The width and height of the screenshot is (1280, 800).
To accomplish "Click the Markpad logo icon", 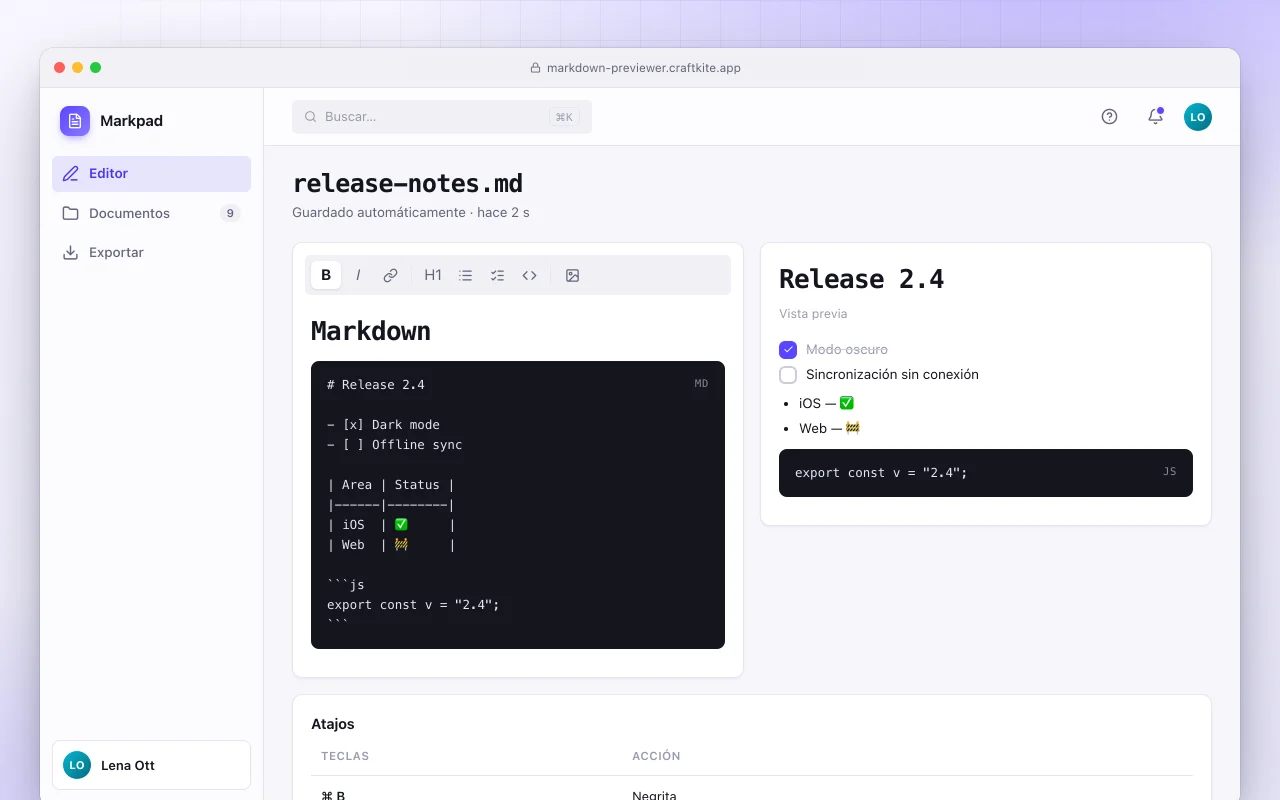I will [x=75, y=121].
